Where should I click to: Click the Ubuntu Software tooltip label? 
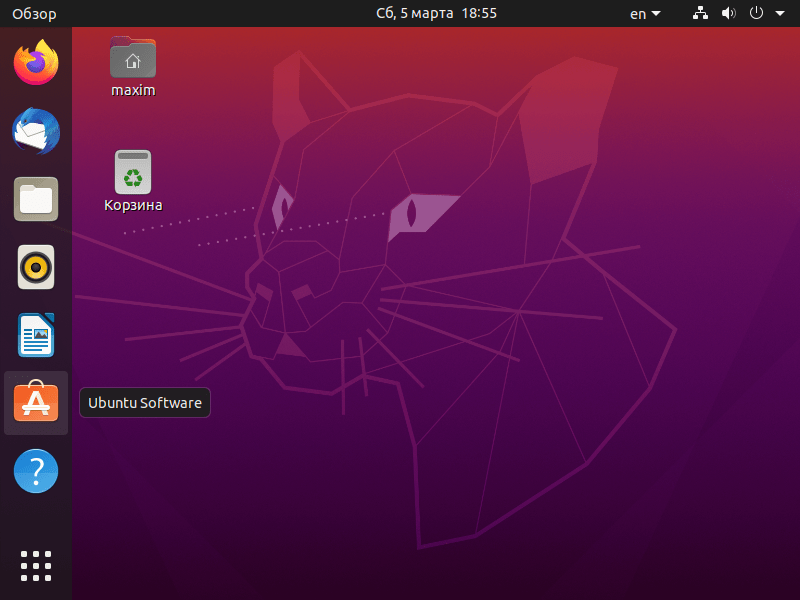[144, 402]
